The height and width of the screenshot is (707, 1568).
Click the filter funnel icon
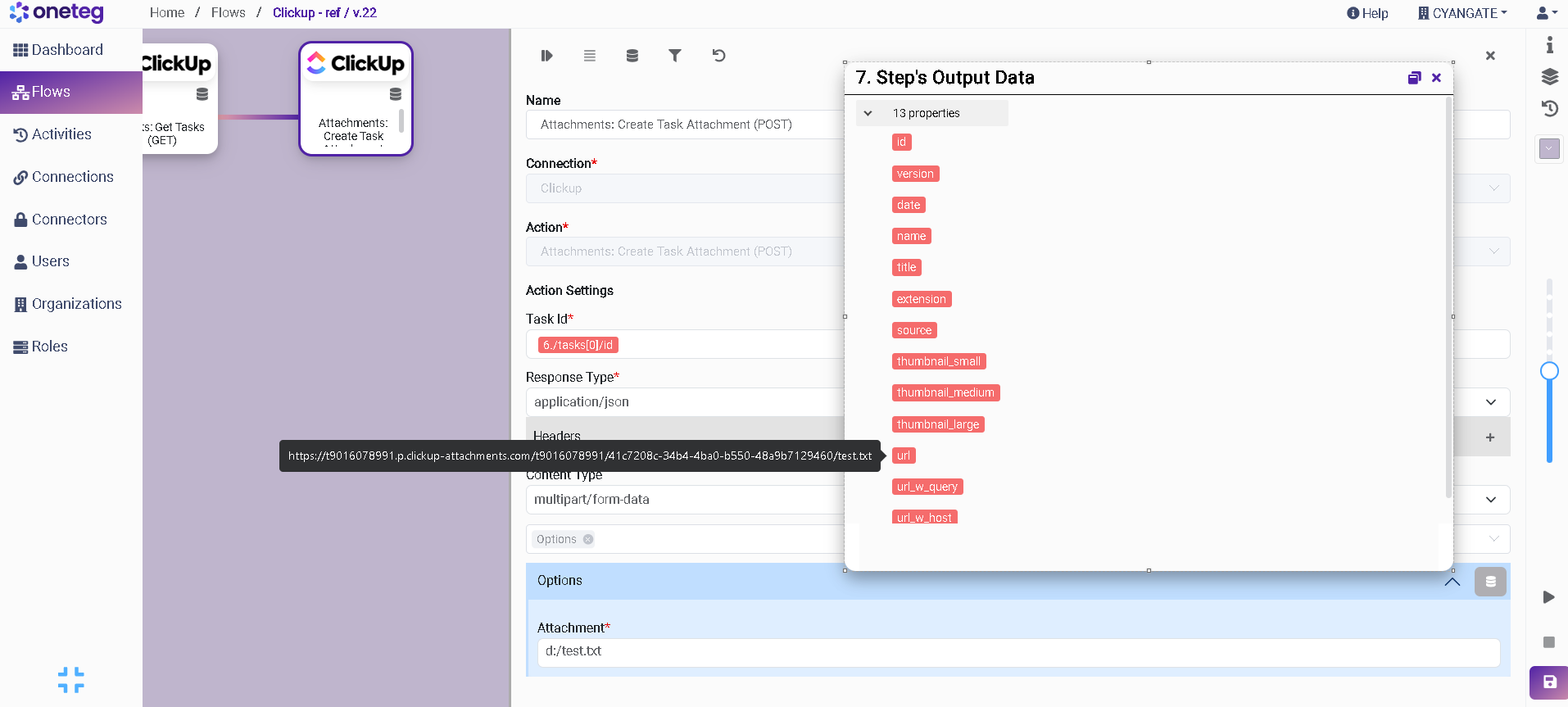tap(674, 56)
